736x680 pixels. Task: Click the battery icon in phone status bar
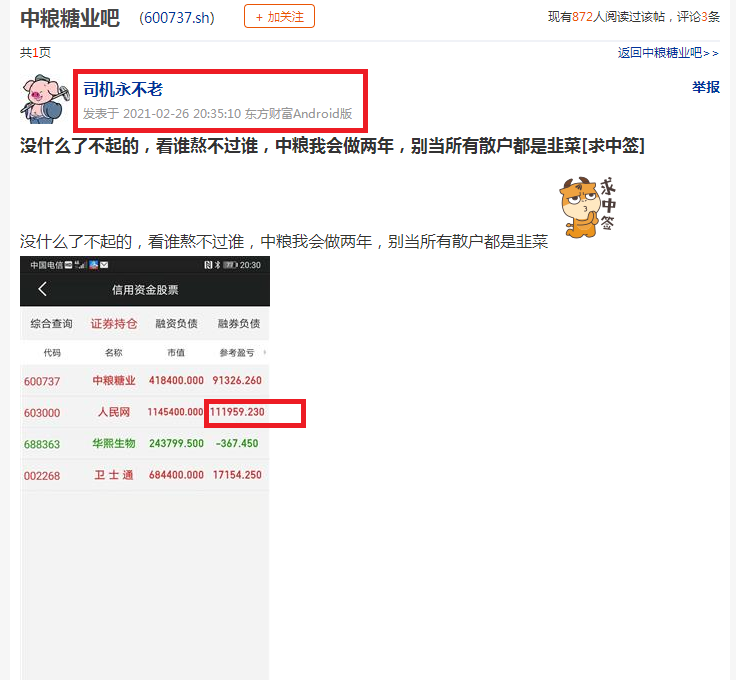click(x=230, y=265)
